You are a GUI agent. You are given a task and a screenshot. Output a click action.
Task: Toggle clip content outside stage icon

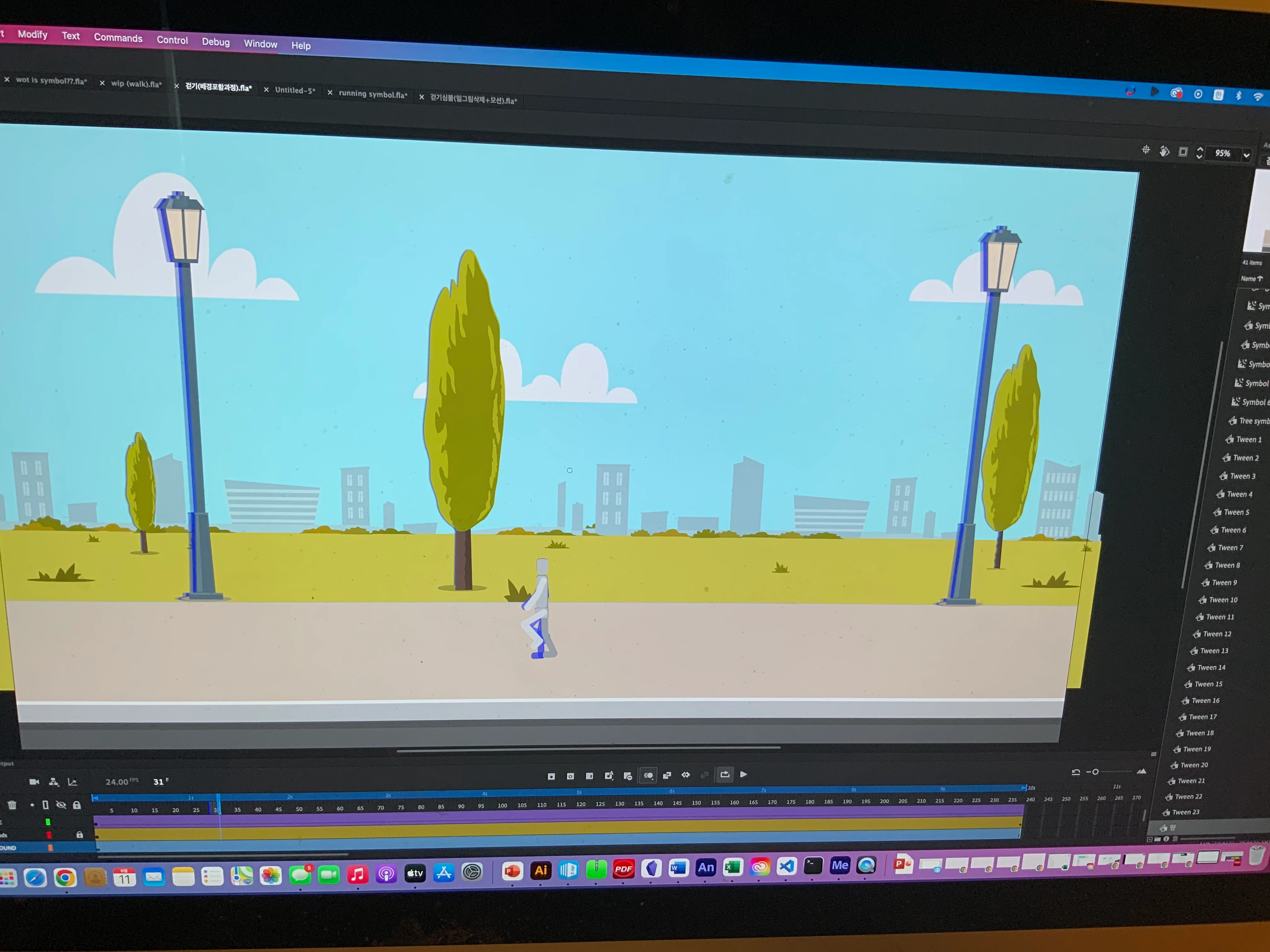(x=1183, y=152)
